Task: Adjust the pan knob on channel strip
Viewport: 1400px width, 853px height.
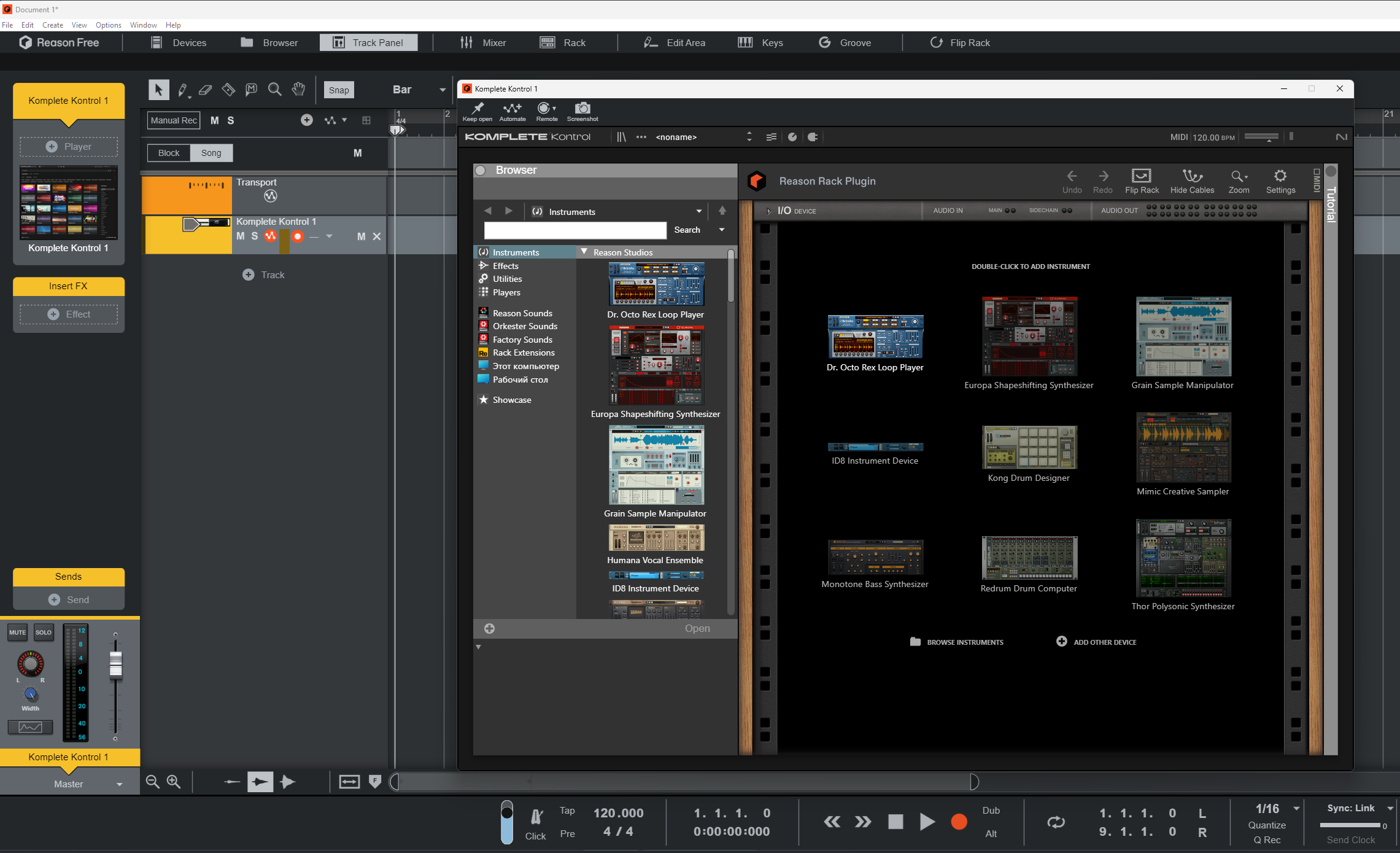Action: coord(31,663)
